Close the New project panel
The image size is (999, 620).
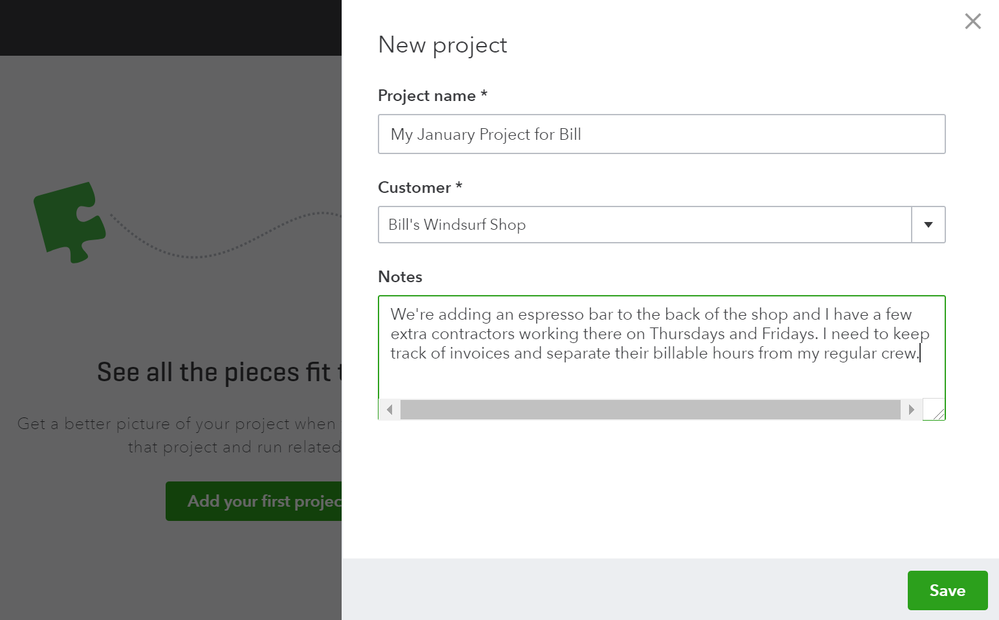pos(972,21)
